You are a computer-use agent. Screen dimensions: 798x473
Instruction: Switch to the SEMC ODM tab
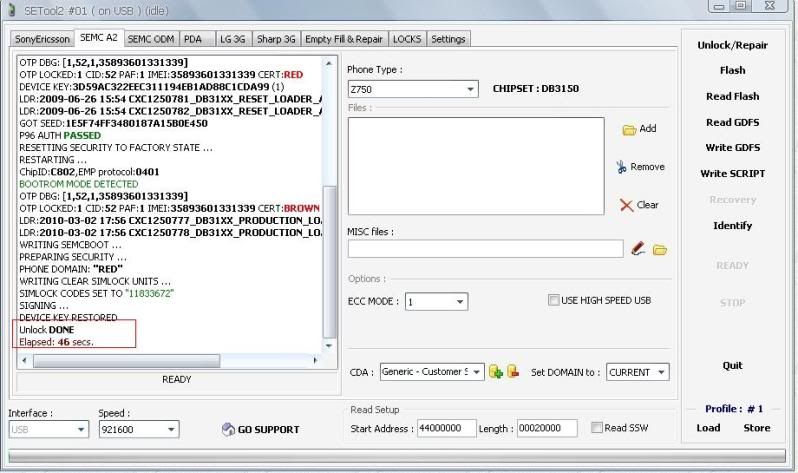(x=151, y=39)
